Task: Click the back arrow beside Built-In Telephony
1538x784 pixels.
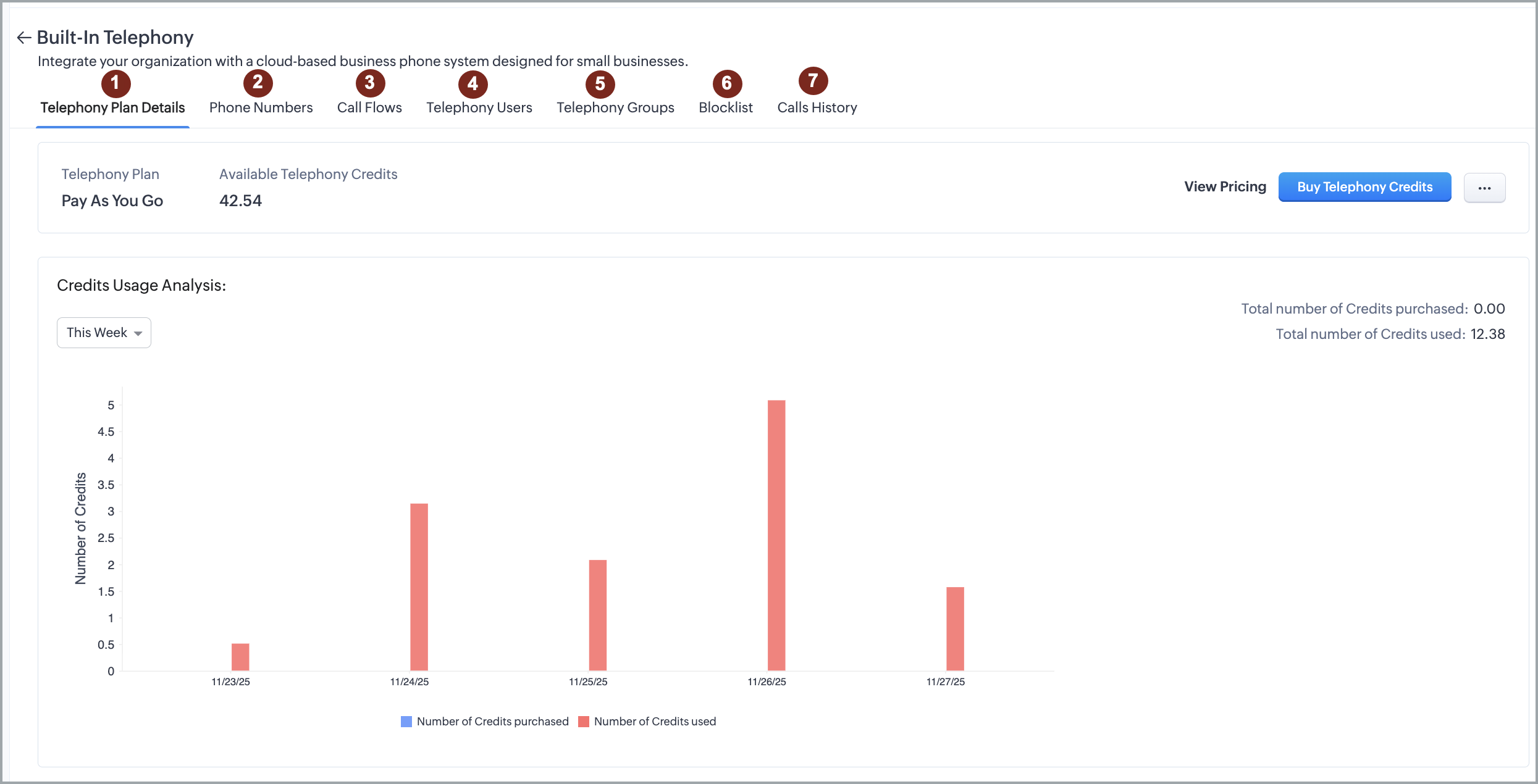Action: [x=23, y=38]
